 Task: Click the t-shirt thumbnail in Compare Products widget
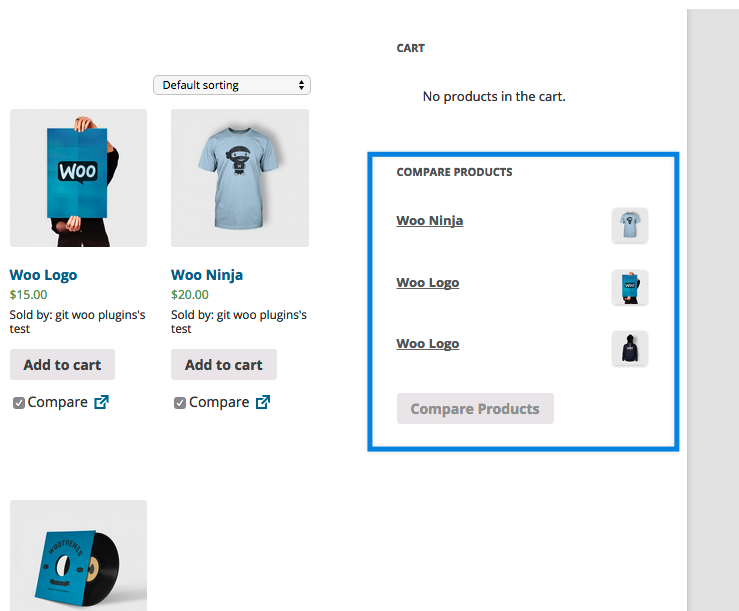pyautogui.click(x=630, y=225)
